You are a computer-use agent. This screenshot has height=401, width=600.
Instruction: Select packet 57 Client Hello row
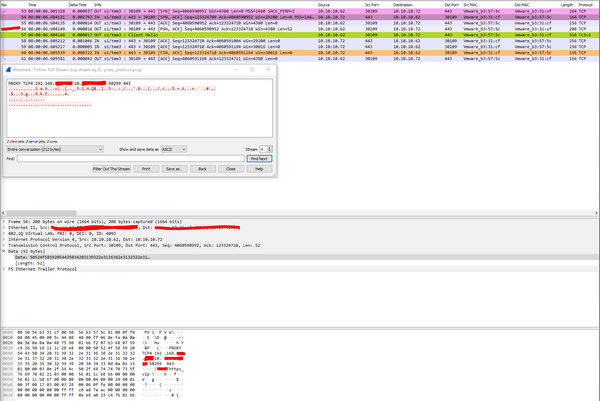300,35
